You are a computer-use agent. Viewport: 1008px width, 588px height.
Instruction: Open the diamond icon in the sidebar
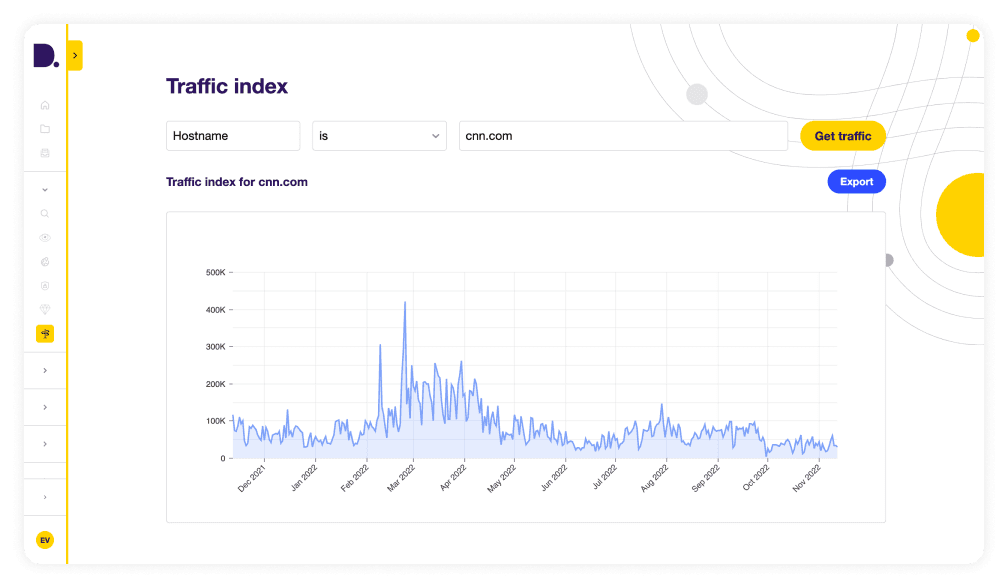pos(45,309)
